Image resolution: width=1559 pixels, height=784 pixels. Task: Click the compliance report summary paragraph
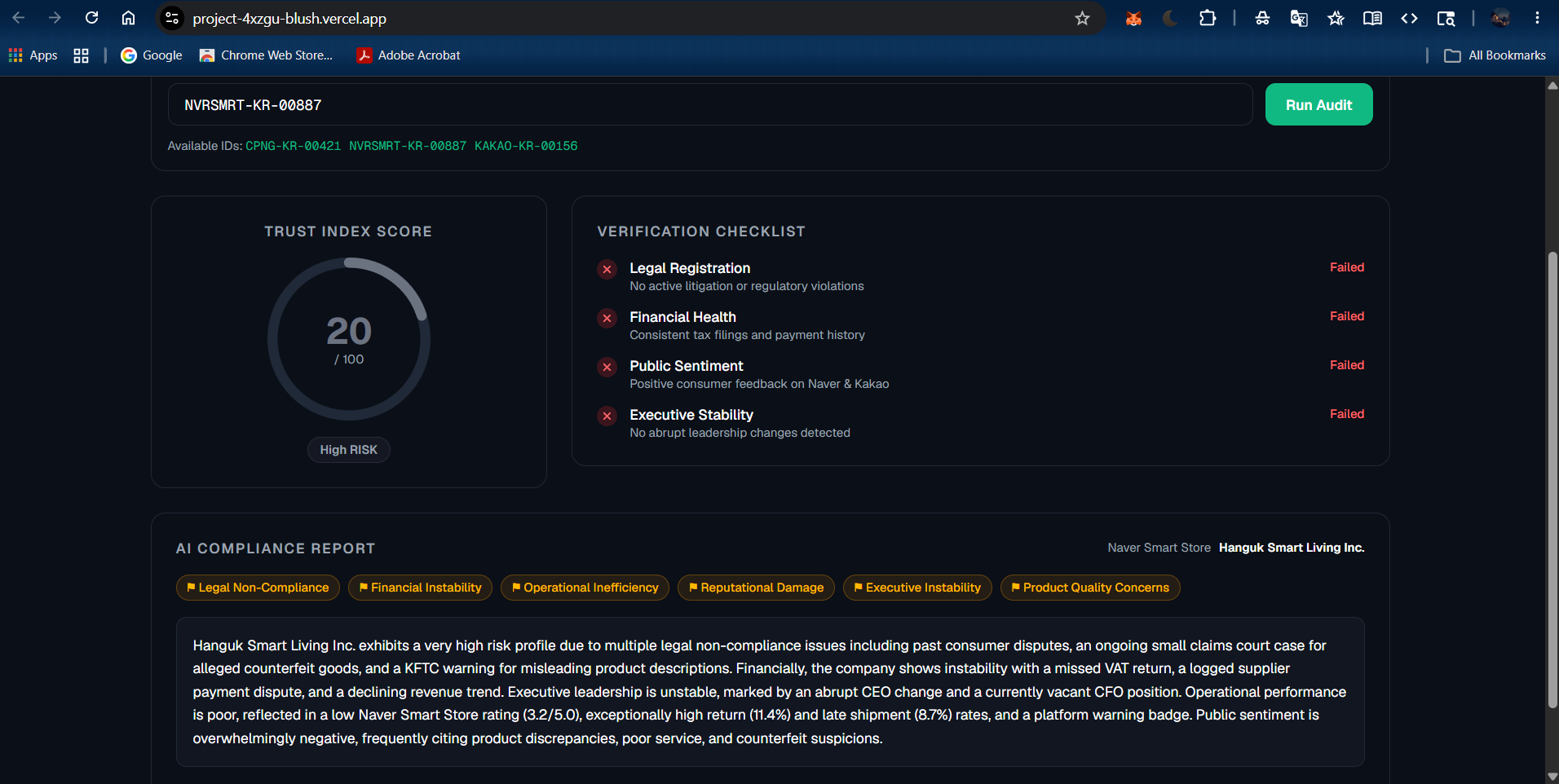[770, 692]
